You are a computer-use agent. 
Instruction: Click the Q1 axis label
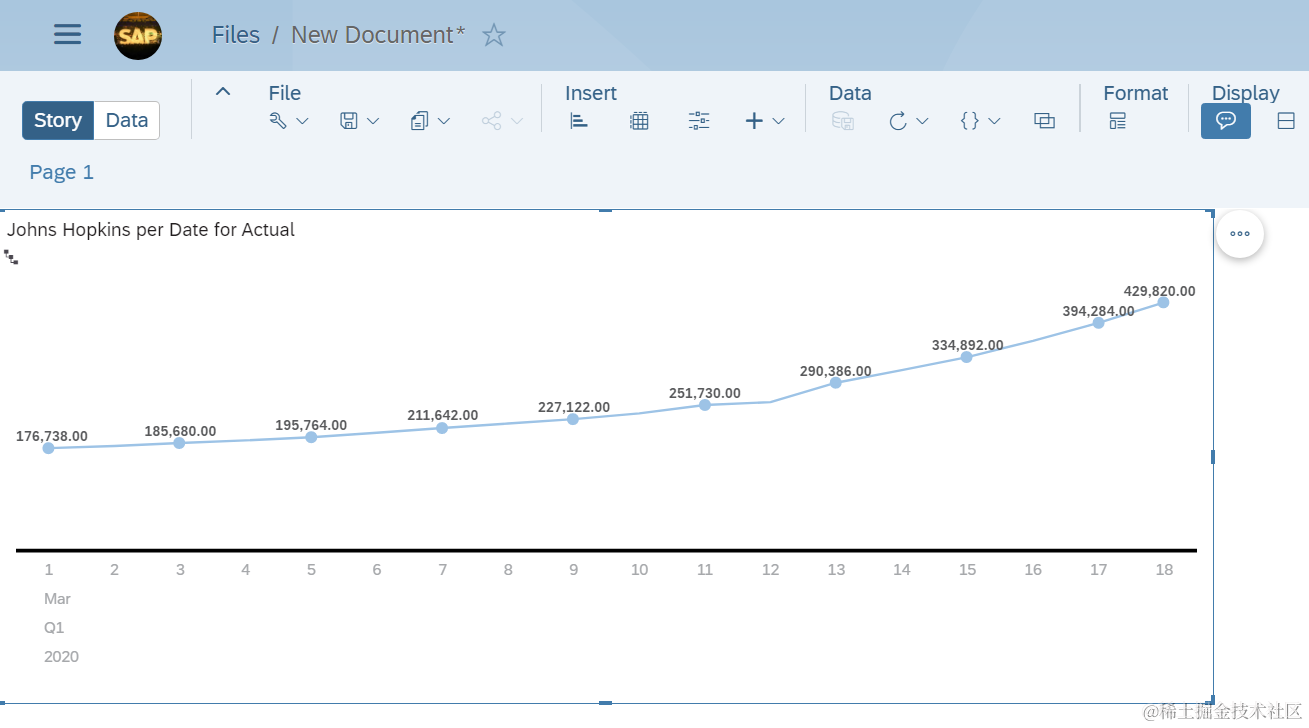coord(54,628)
